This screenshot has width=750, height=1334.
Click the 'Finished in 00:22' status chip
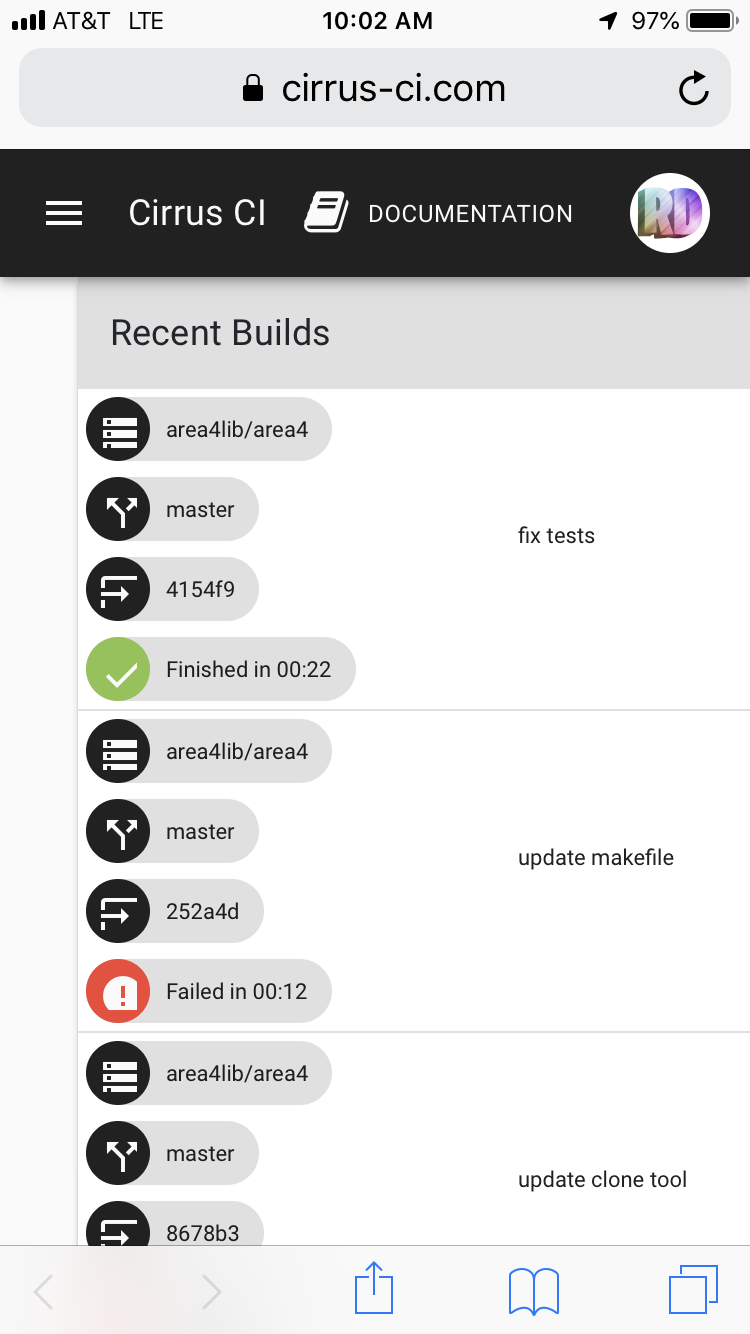220,668
